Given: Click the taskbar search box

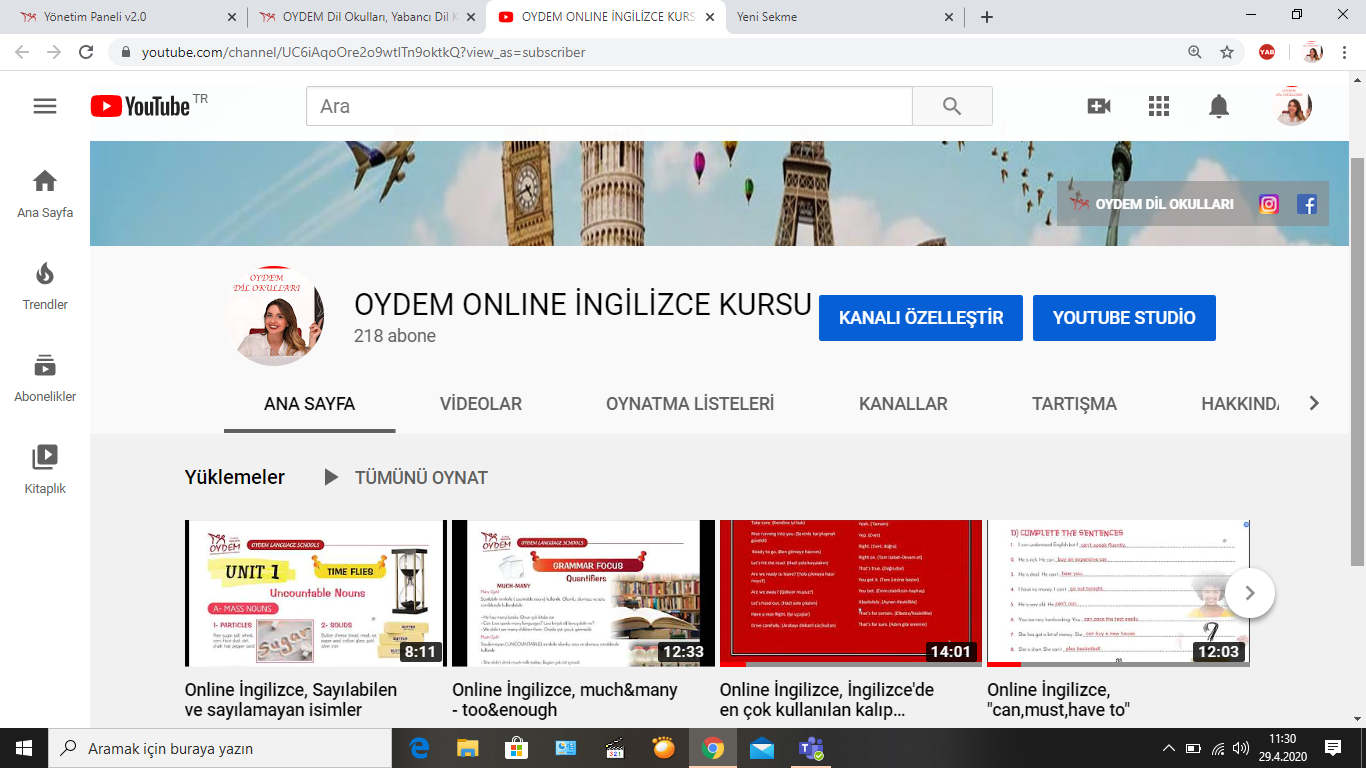Looking at the screenshot, I should (x=220, y=748).
